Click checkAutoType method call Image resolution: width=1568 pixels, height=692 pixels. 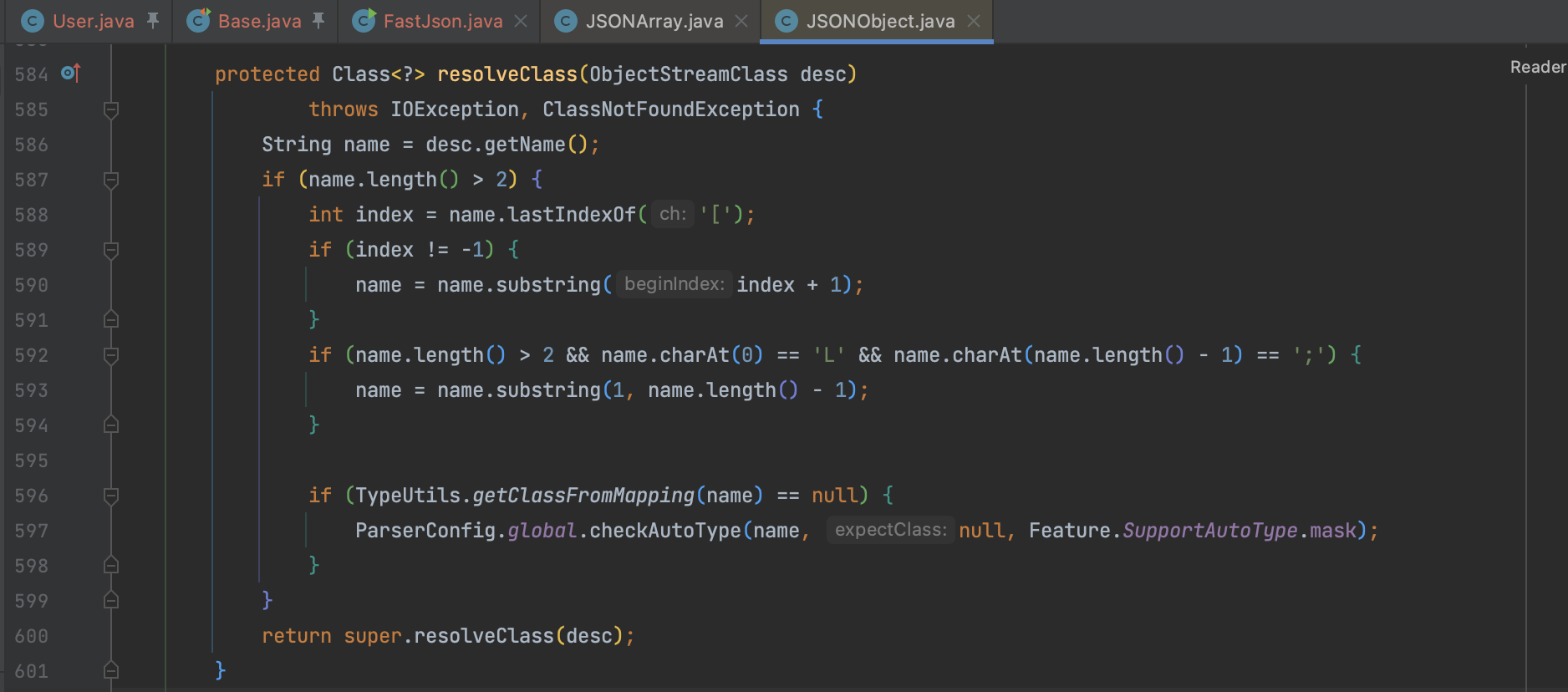click(x=665, y=531)
